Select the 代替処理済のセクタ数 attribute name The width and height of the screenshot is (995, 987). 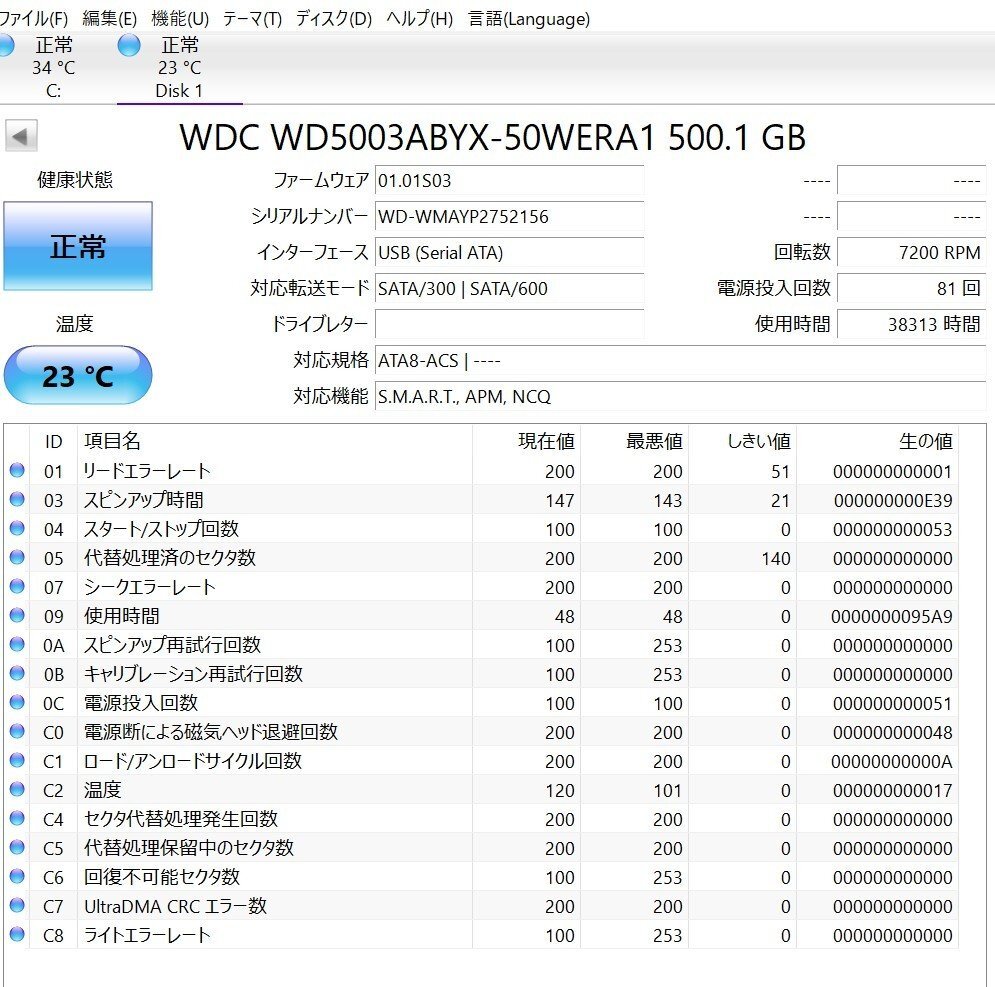tap(169, 558)
